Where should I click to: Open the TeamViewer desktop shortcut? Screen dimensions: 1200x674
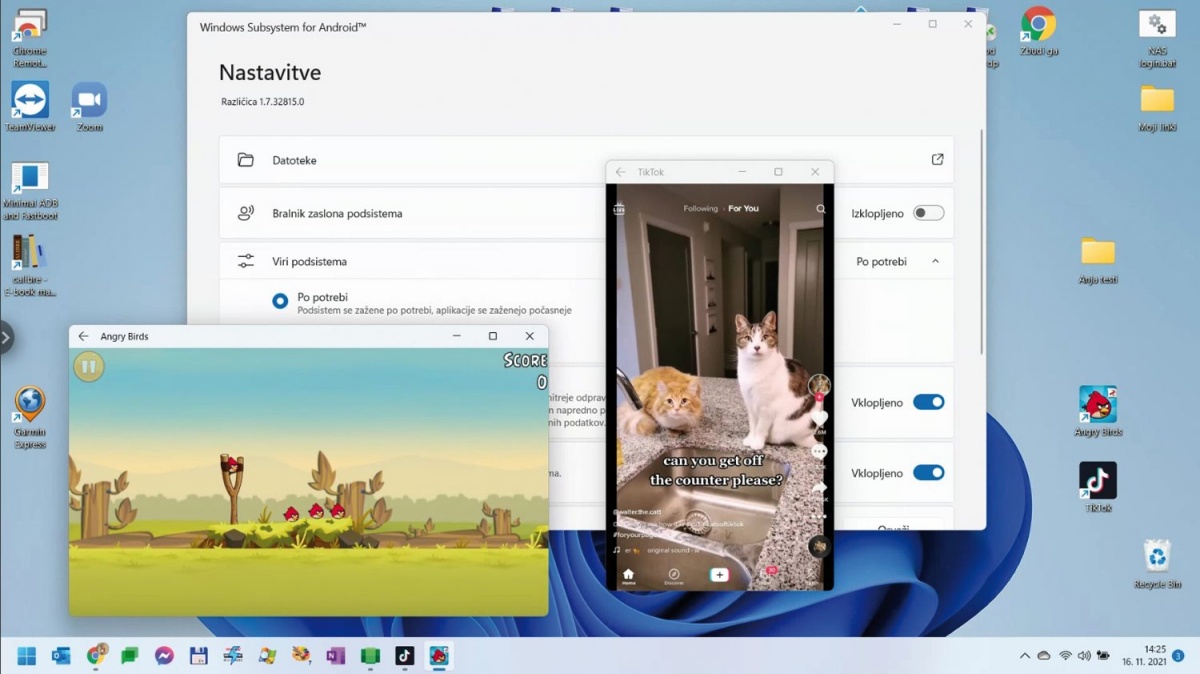coord(30,106)
